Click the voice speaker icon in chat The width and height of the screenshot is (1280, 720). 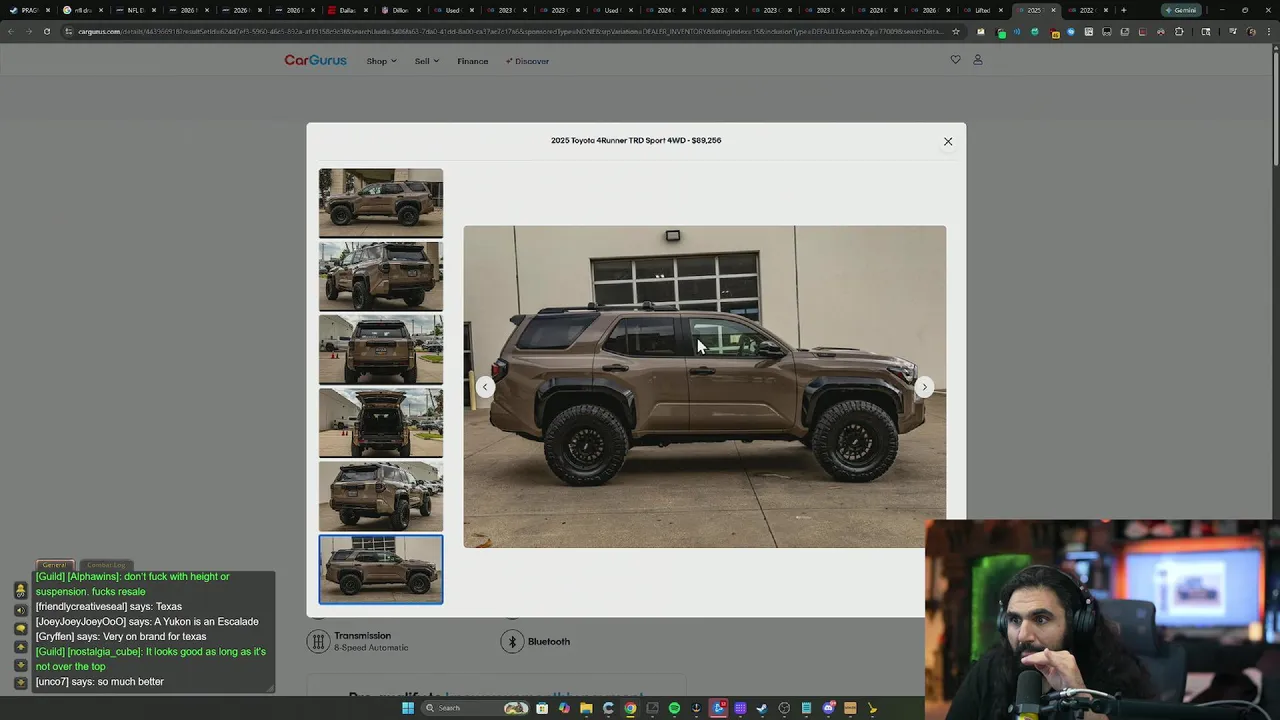click(x=20, y=610)
